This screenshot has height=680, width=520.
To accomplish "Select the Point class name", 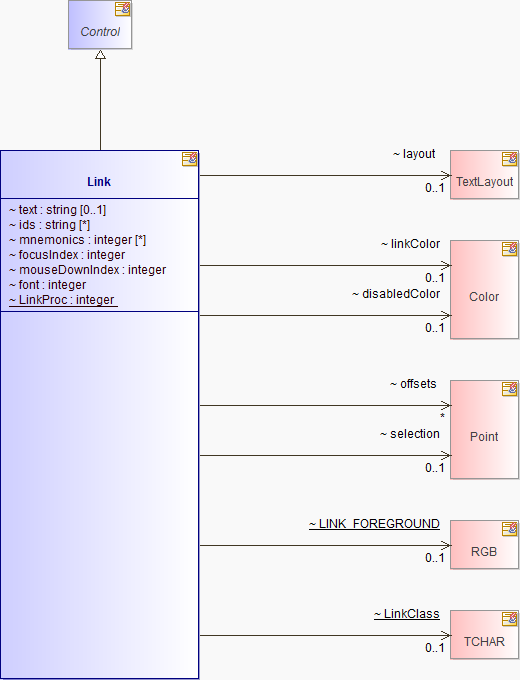I will pyautogui.click(x=484, y=436).
